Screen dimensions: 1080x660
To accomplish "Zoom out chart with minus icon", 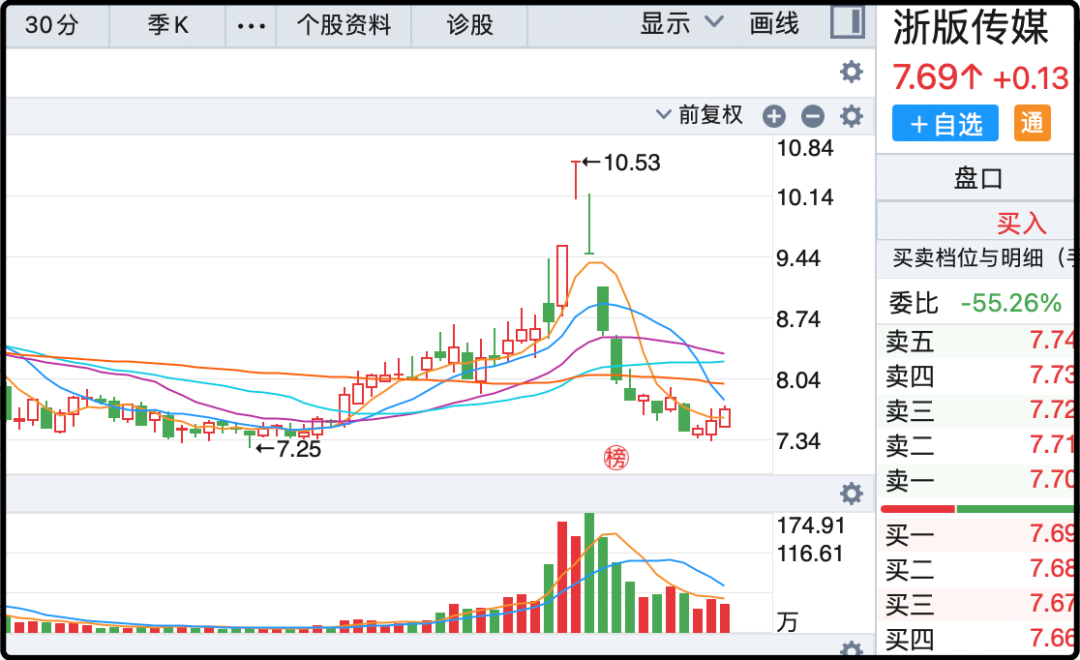I will coord(813,116).
